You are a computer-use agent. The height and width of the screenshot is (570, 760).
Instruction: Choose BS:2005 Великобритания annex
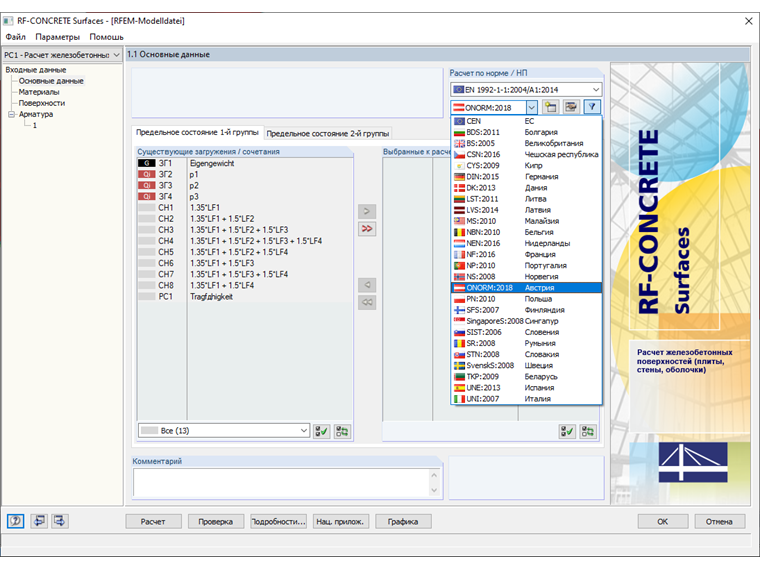point(526,143)
